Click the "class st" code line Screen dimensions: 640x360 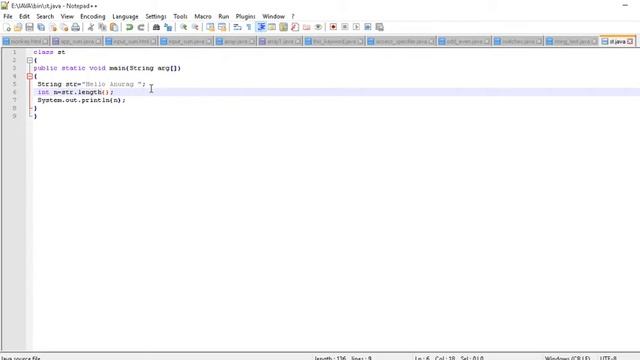pyautogui.click(x=49, y=52)
